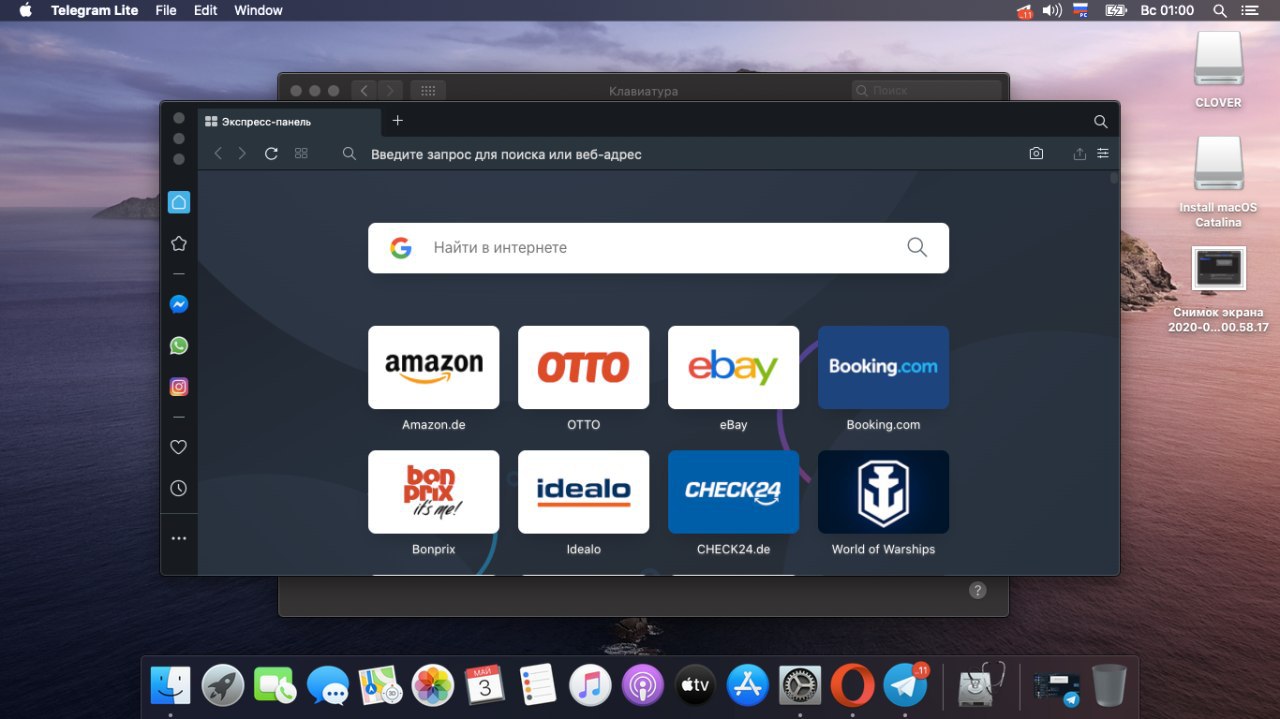Open a new tab with plus button
The image size is (1280, 719).
pos(397,120)
